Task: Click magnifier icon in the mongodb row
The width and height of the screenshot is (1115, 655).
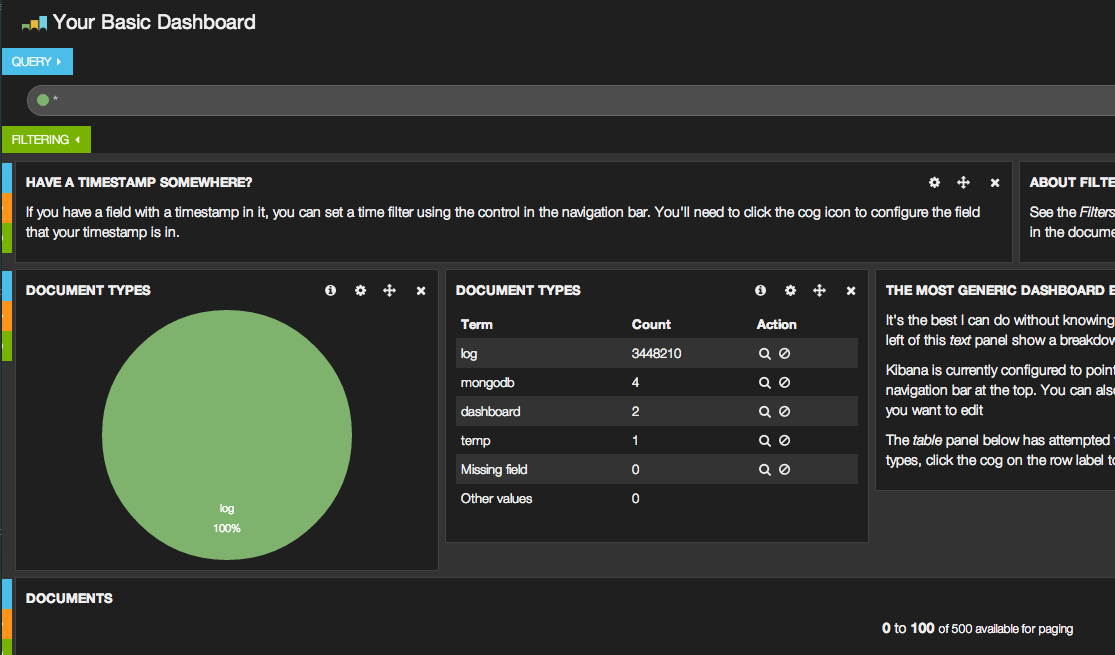Action: click(764, 383)
